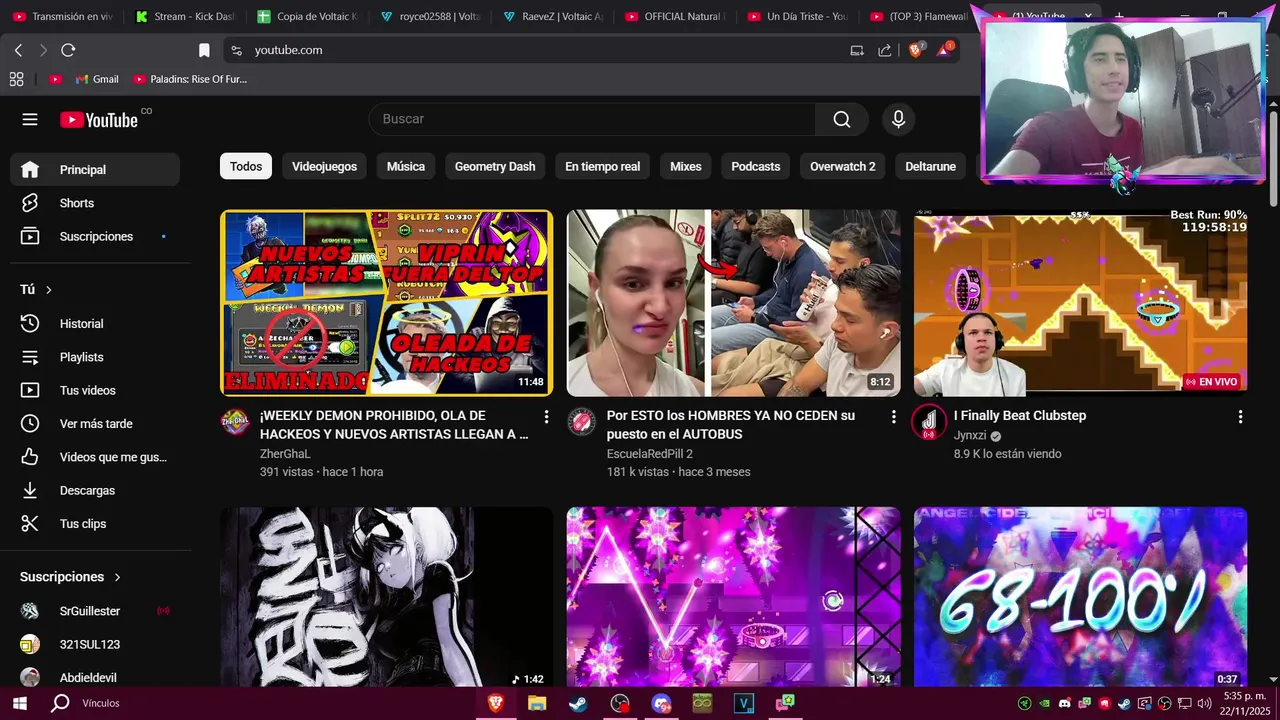Open the AUTOBUS men video thumbnail
The image size is (1280, 720).
[x=733, y=303]
